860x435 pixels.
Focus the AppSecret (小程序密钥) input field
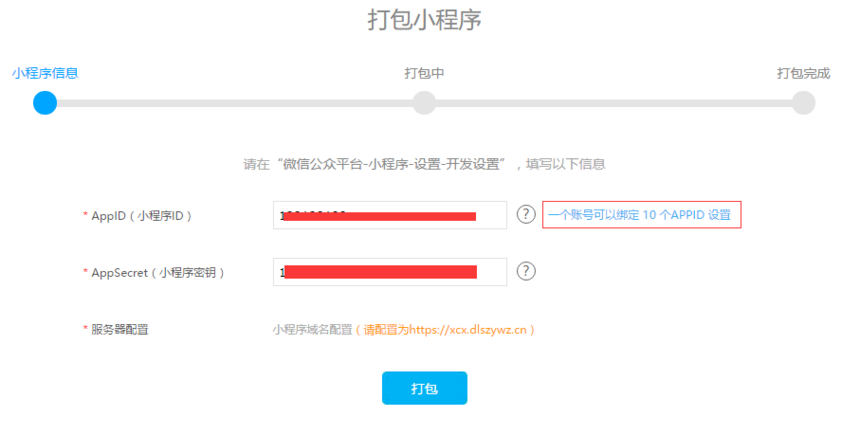(x=389, y=272)
